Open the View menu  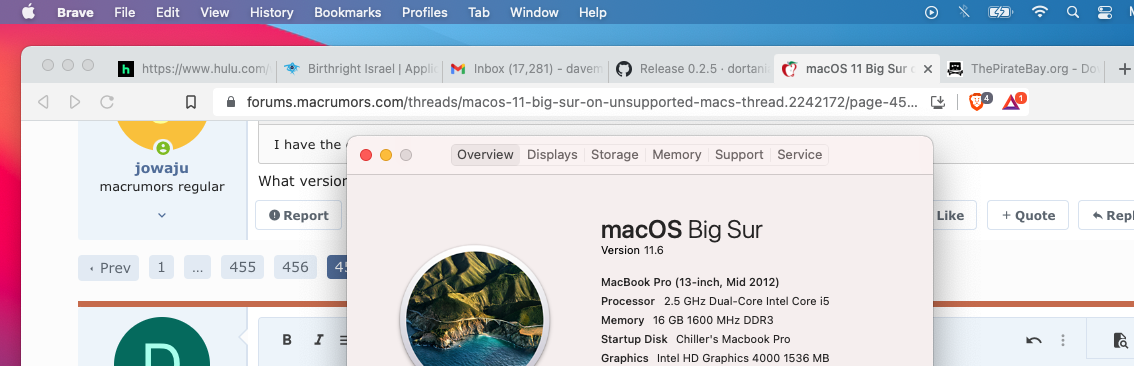pos(214,12)
